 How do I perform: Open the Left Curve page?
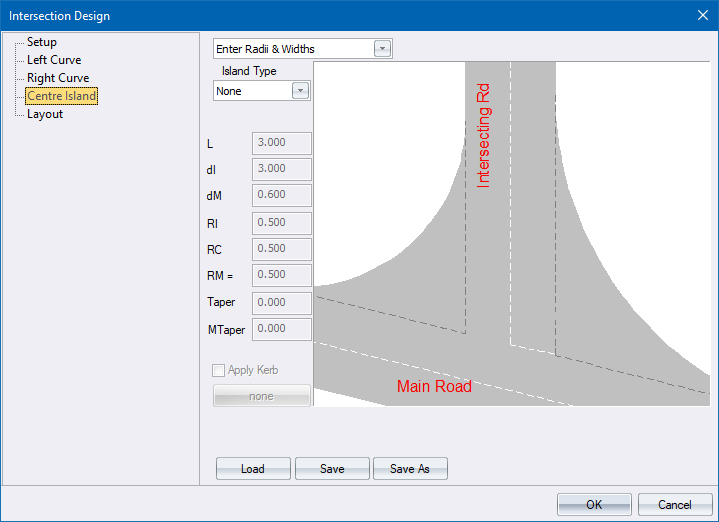(x=54, y=60)
